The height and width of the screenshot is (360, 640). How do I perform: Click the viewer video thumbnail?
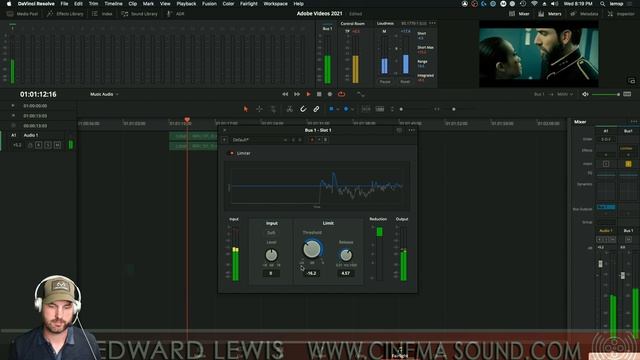(539, 54)
